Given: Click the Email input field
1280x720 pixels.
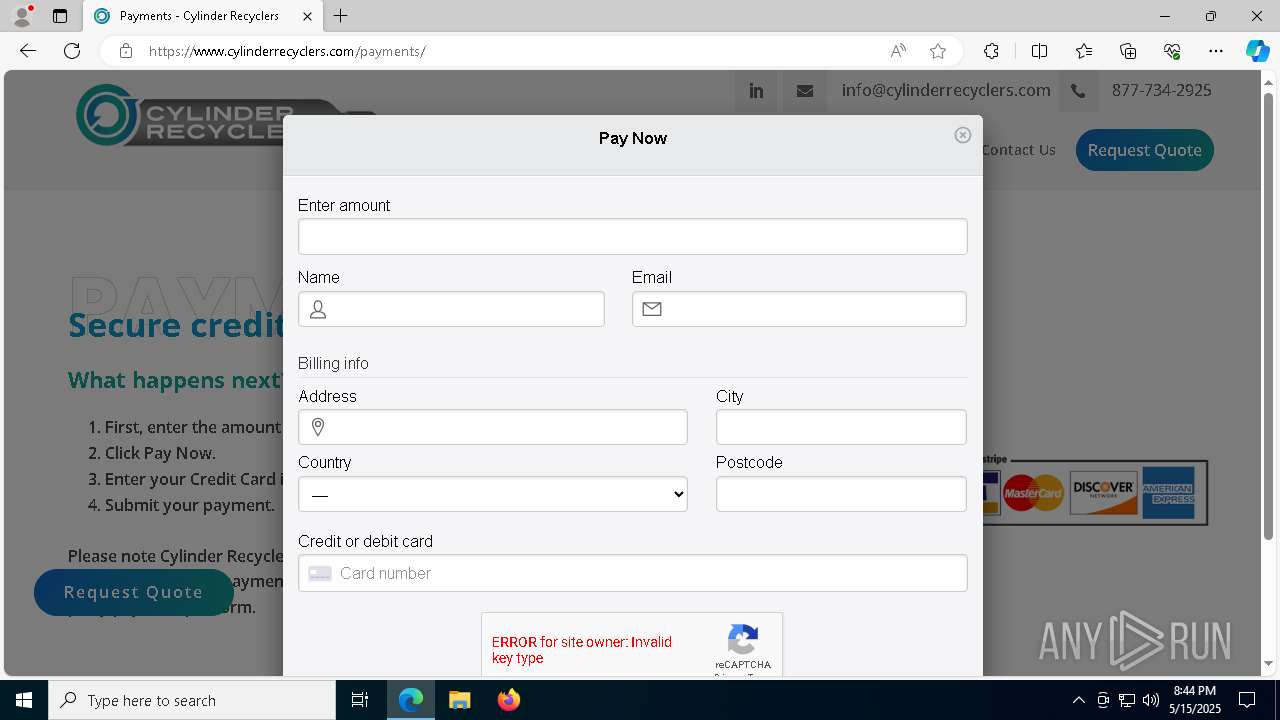Looking at the screenshot, I should [799, 309].
